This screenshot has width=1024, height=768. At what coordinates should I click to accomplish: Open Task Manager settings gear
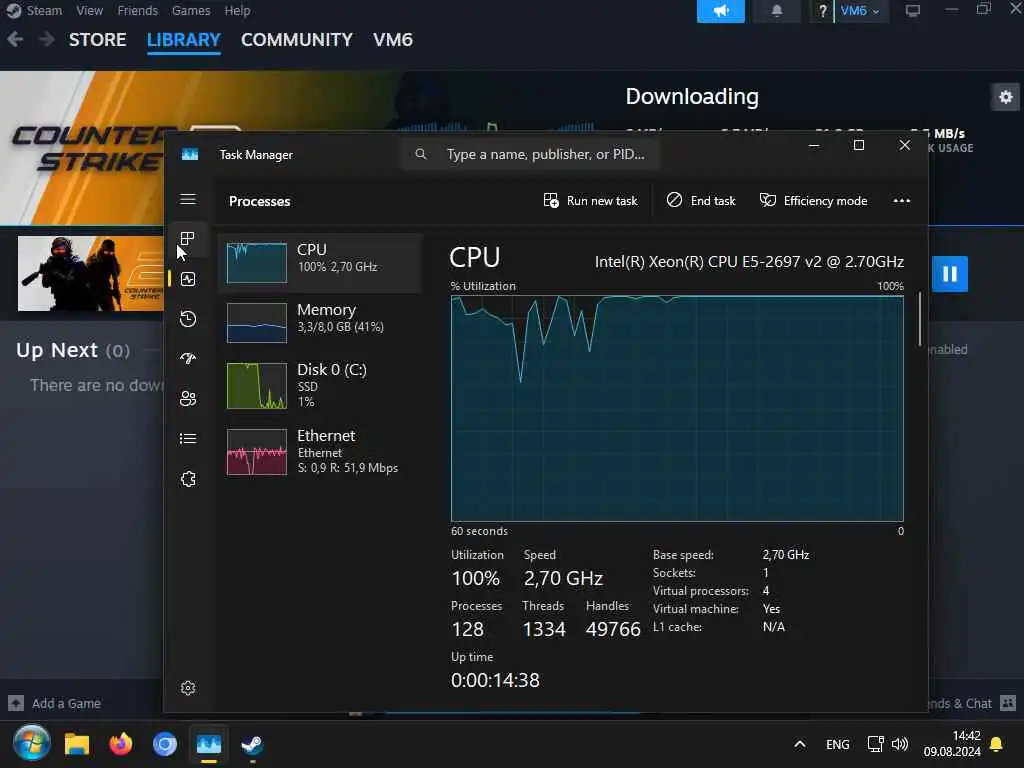click(x=188, y=688)
